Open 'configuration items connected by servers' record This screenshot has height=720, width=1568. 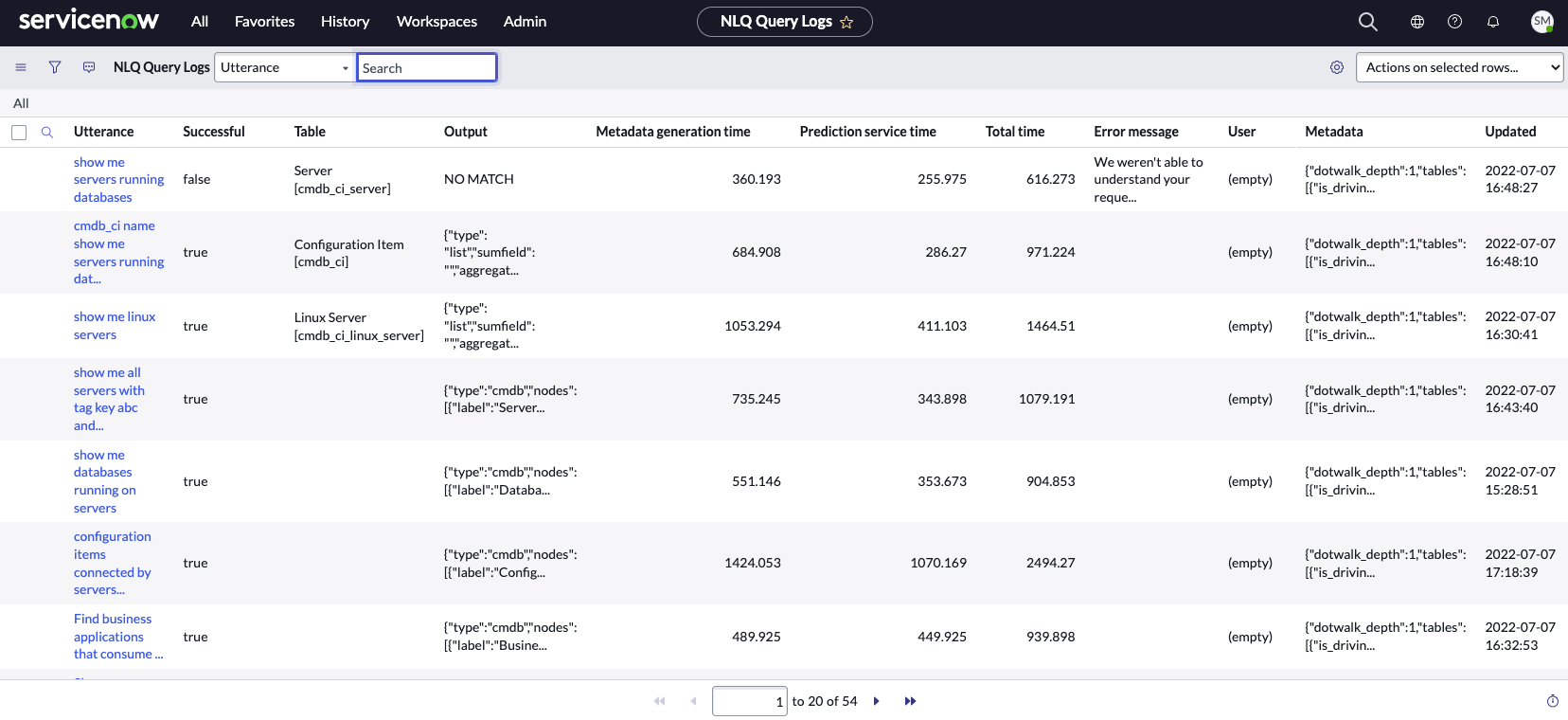[x=112, y=563]
